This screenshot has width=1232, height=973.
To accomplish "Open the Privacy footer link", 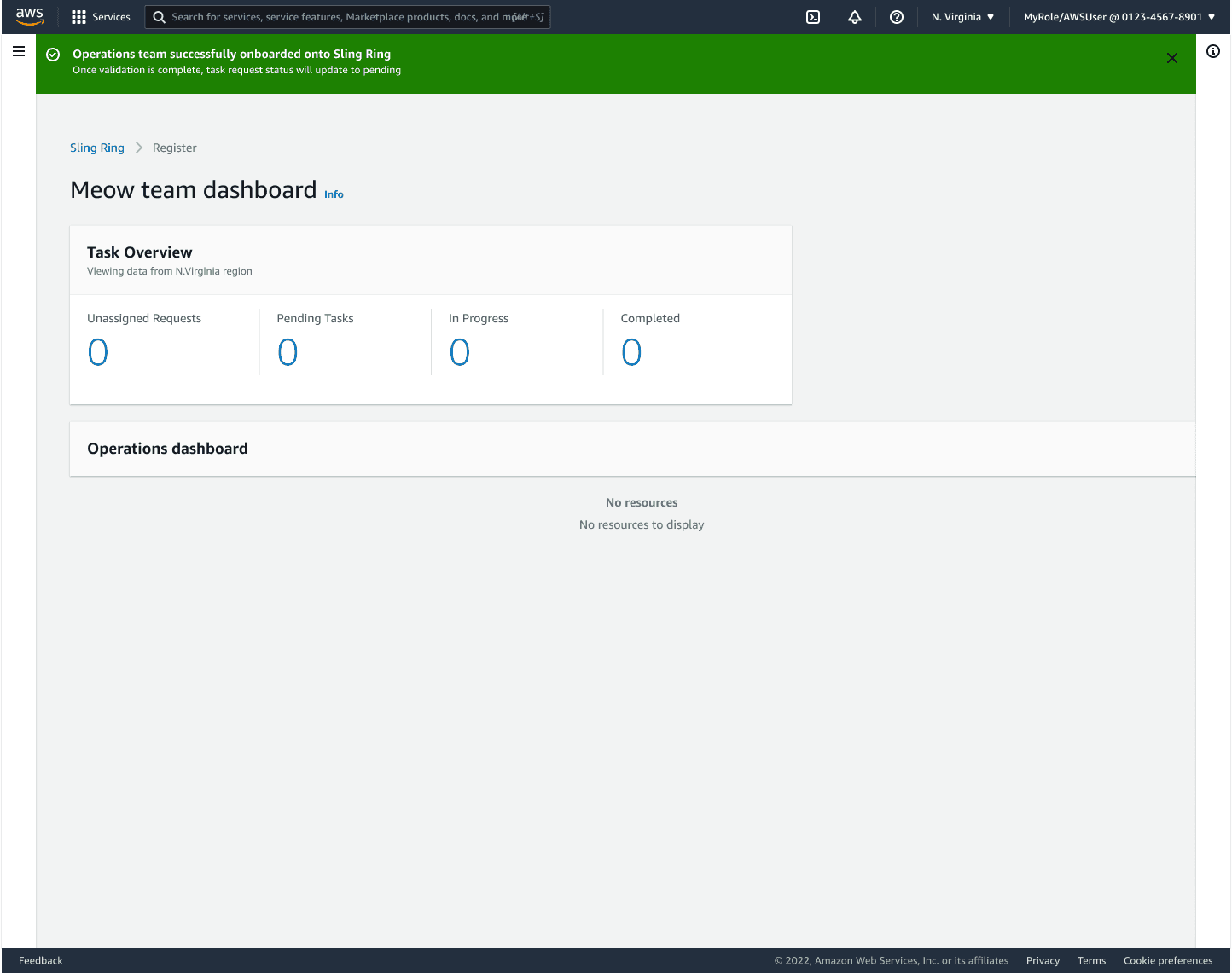I will (x=1043, y=960).
